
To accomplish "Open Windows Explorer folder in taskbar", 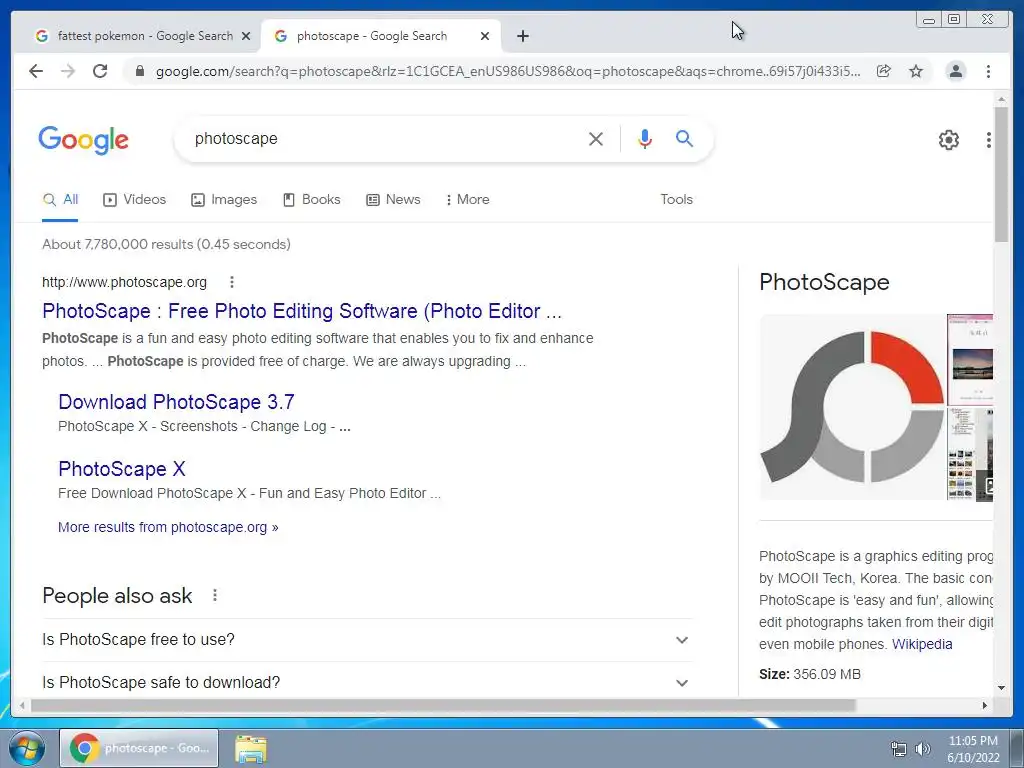I will pyautogui.click(x=251, y=749).
